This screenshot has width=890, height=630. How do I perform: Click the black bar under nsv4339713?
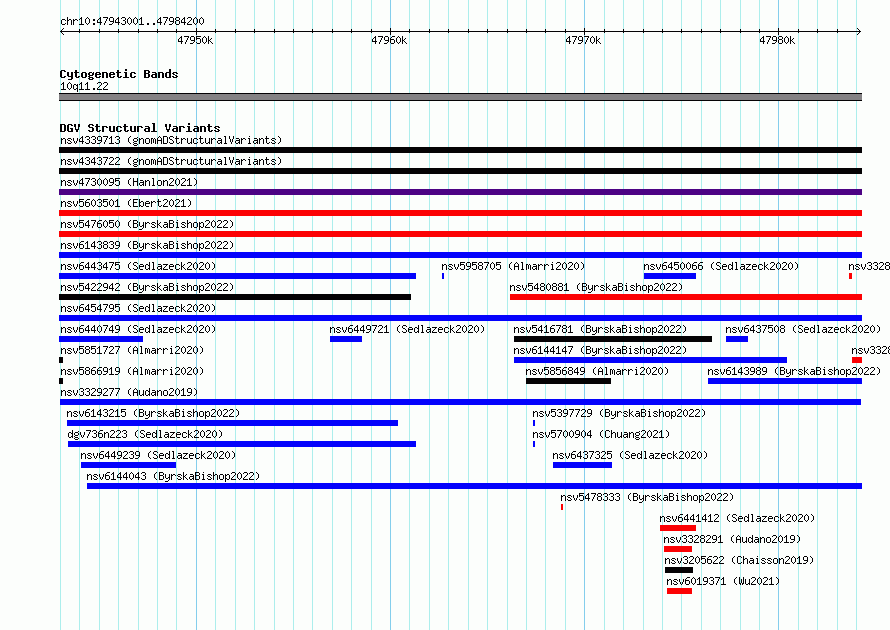[x=460, y=150]
